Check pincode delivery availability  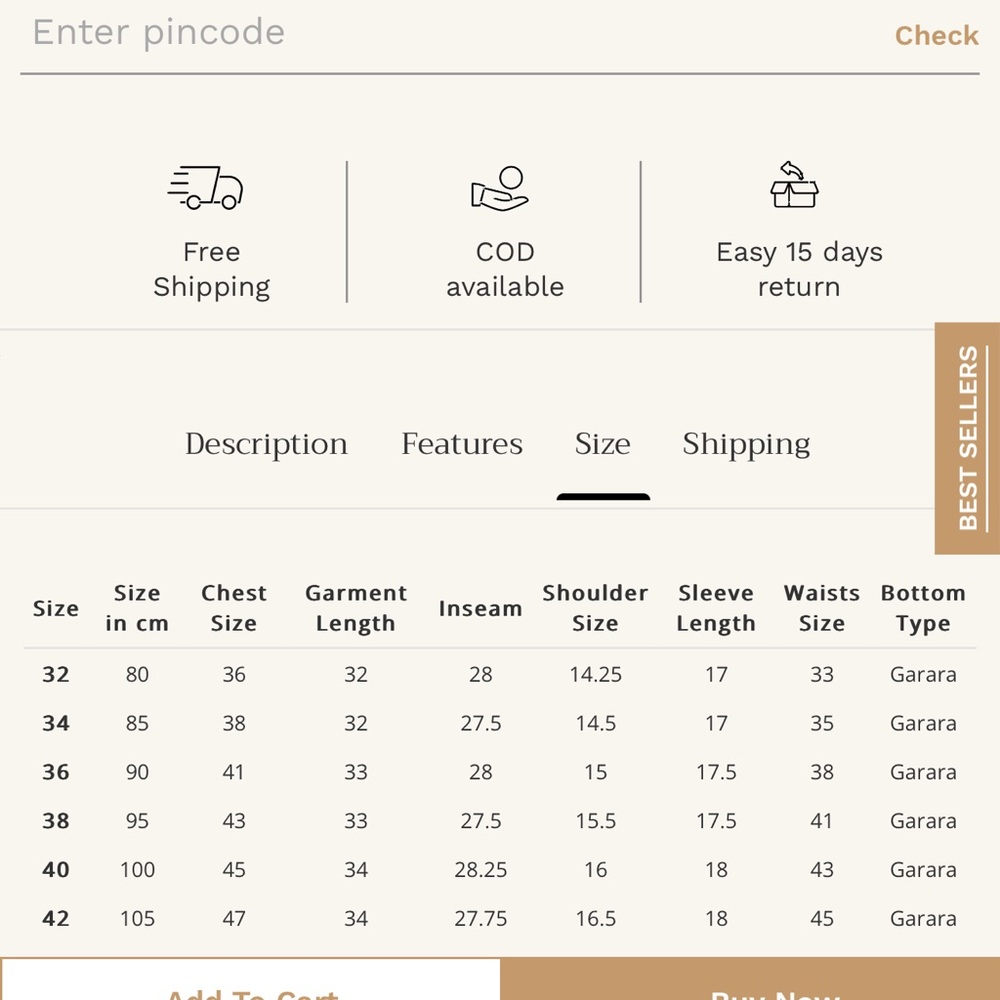coord(936,36)
